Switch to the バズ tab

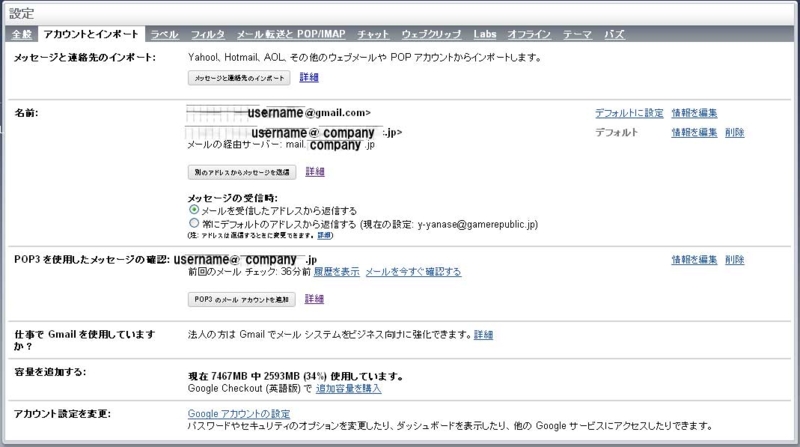(x=614, y=34)
